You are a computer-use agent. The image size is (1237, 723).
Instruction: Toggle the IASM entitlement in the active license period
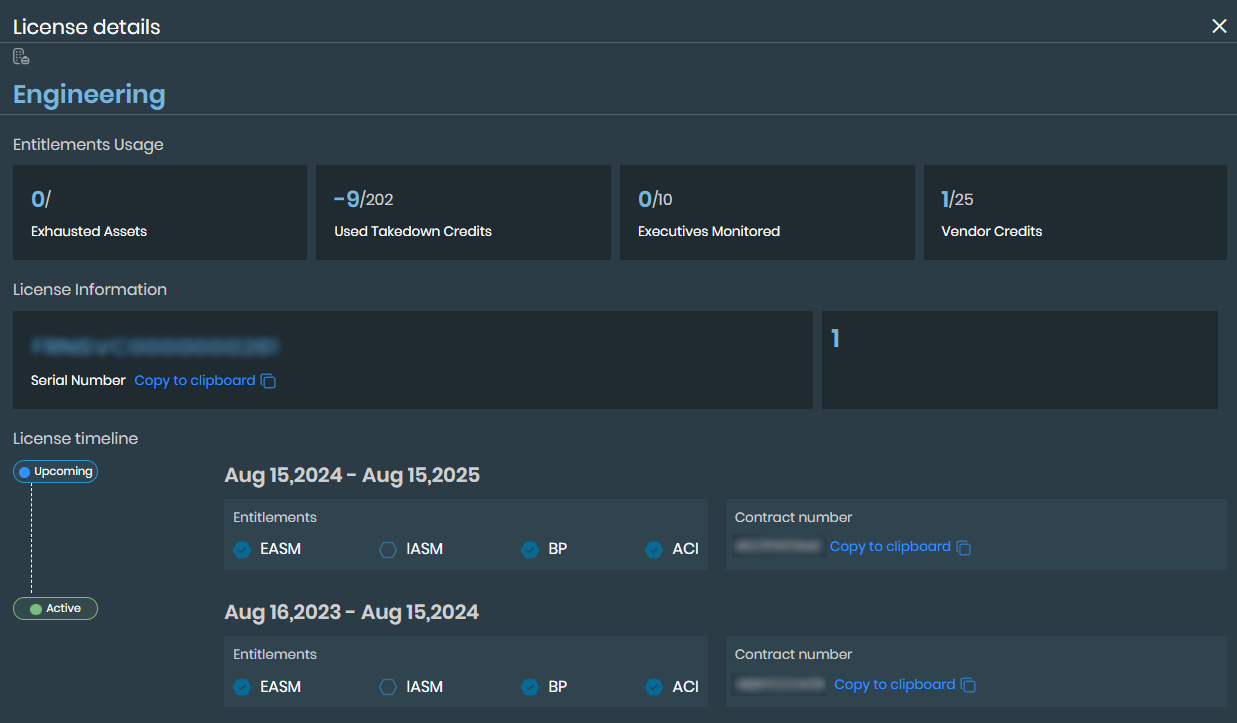[387, 687]
